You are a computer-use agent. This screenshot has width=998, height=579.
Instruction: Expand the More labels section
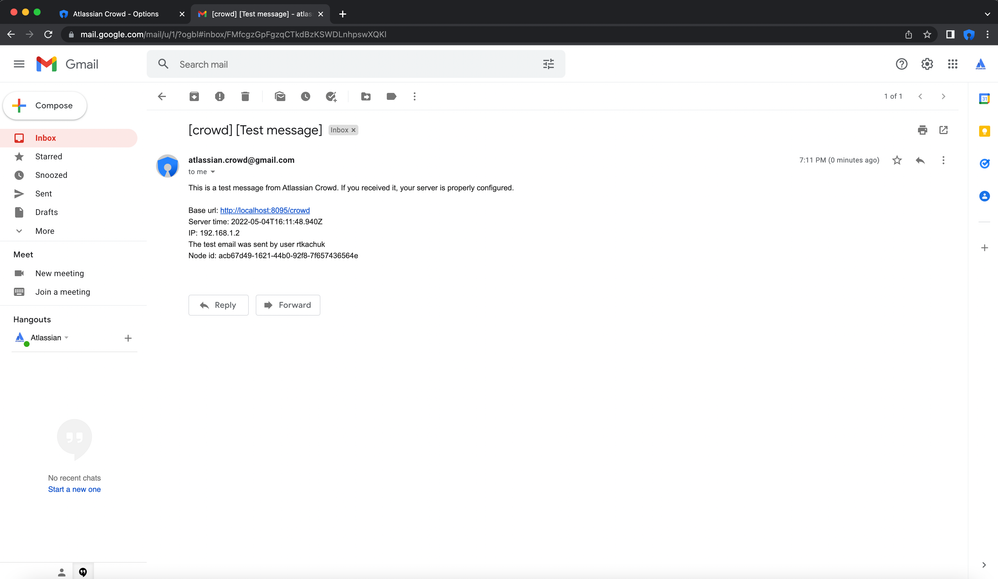43,231
